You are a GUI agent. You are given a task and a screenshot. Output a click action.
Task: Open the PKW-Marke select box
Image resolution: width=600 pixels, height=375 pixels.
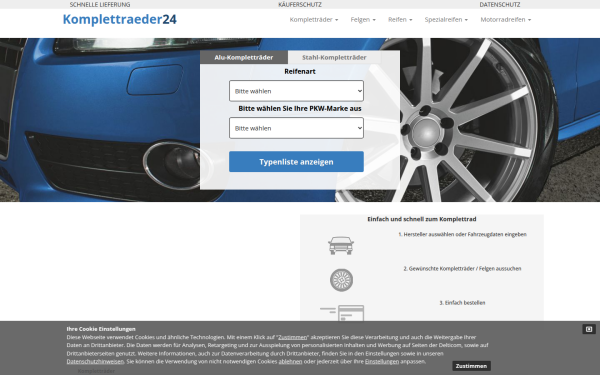(297, 128)
